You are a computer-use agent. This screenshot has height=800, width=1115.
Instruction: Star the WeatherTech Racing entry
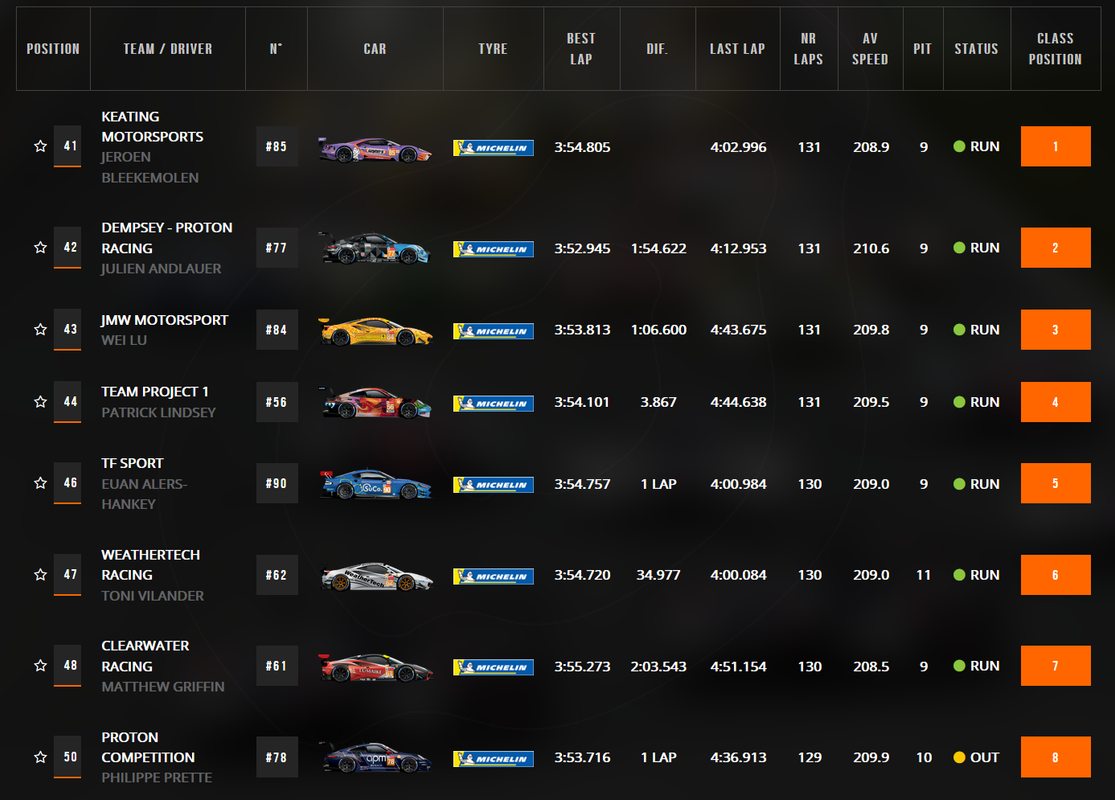(x=41, y=575)
